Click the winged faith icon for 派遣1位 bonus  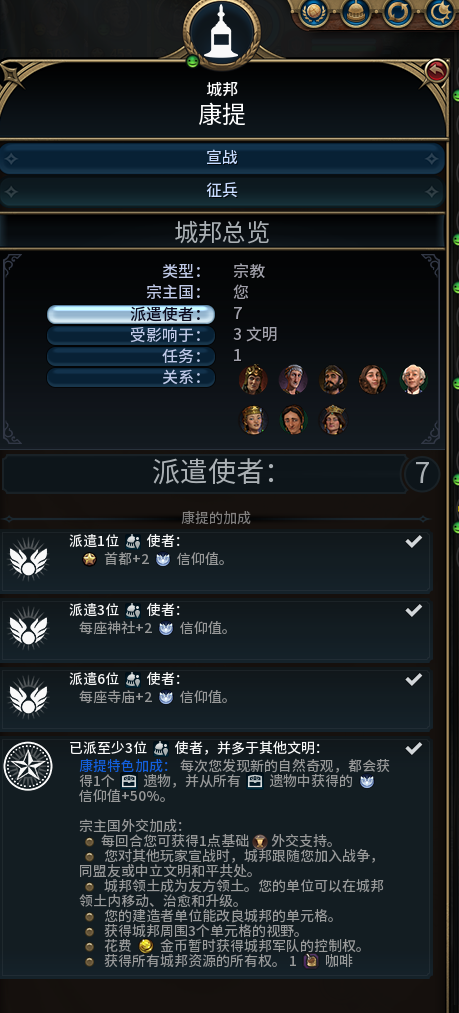(x=28, y=559)
